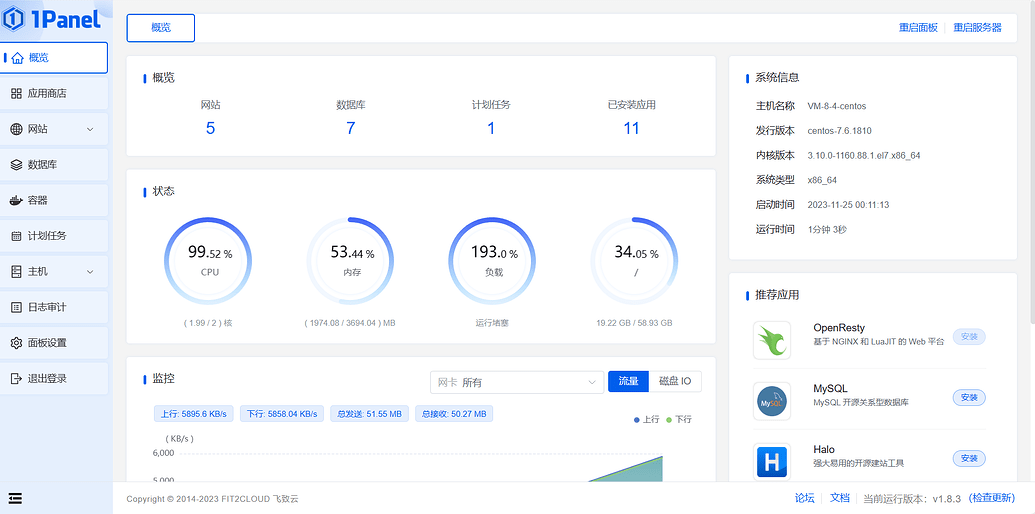Click 已安装应用 count 11
The image size is (1035, 514).
(632, 128)
